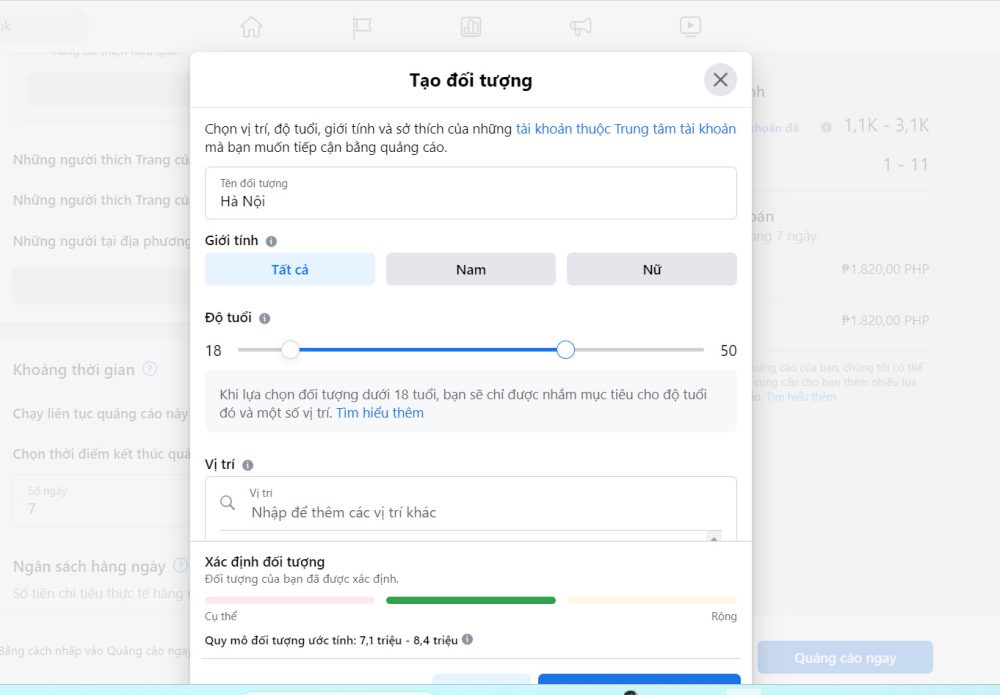Open tài khoản thuộc Trung tâm tài khoản link
This screenshot has height=695, width=1000.
tap(626, 129)
